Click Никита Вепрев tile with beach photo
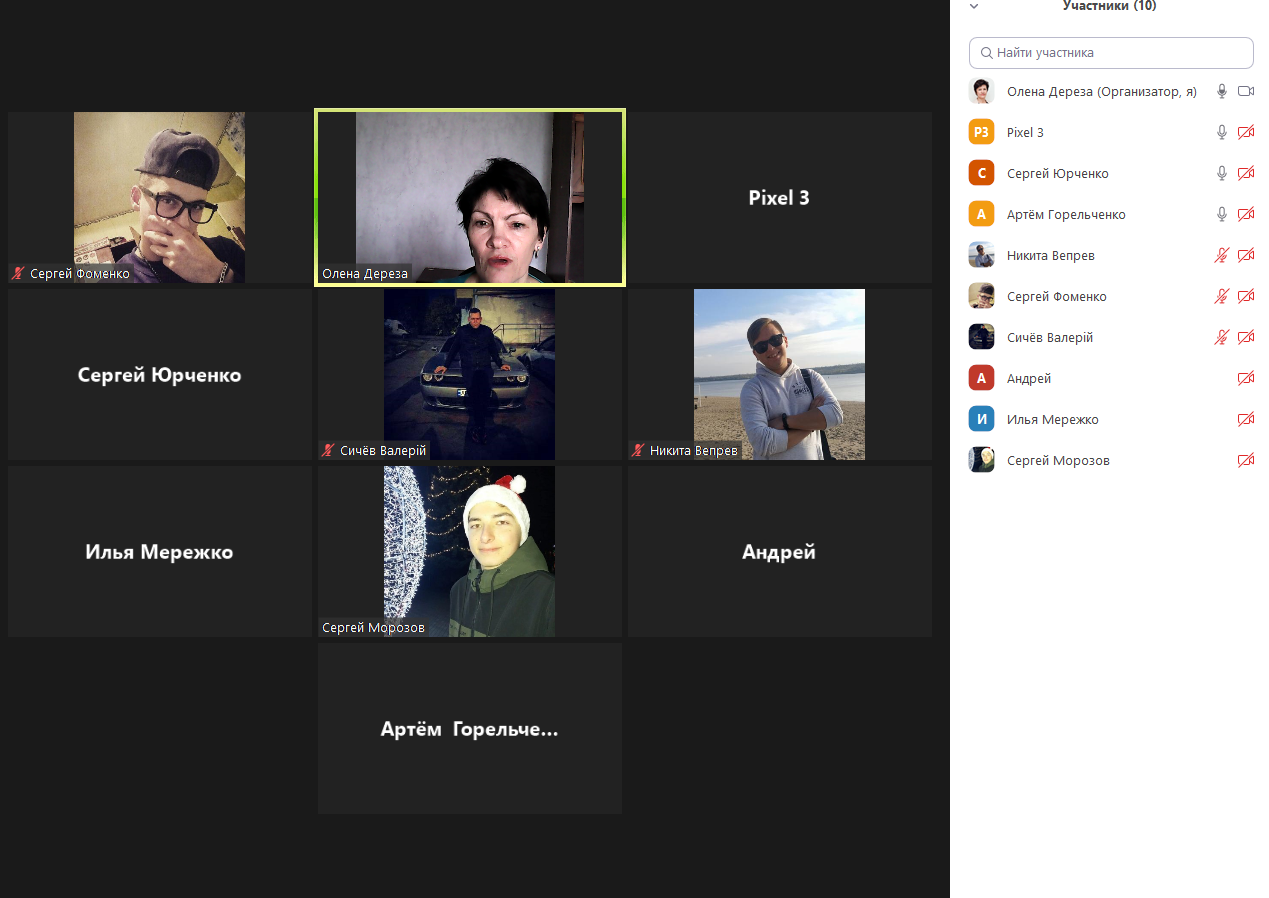1269x898 pixels. pos(780,375)
